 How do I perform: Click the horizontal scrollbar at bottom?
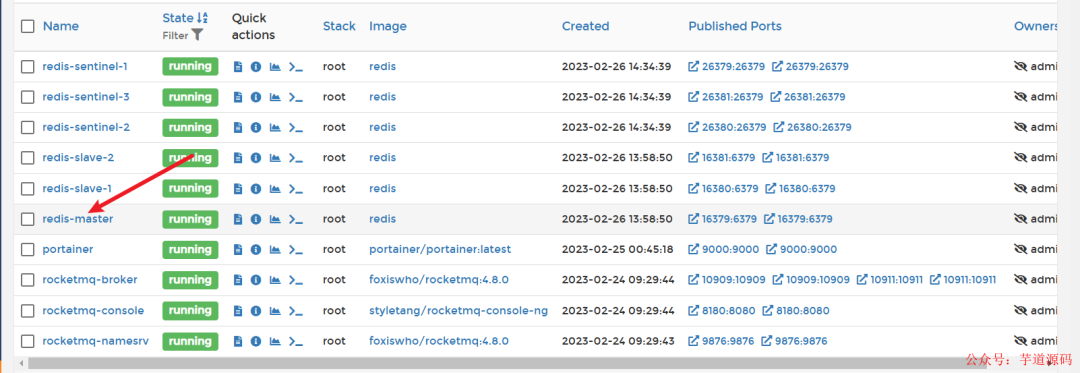[537, 363]
